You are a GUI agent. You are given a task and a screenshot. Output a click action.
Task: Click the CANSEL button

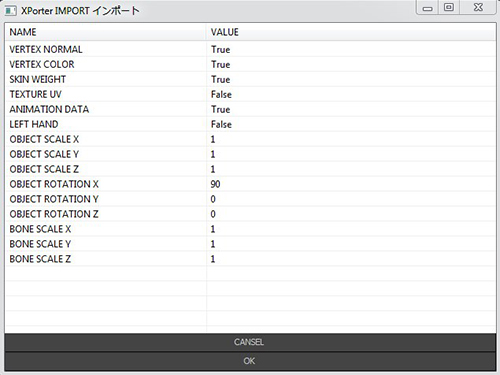(250, 342)
